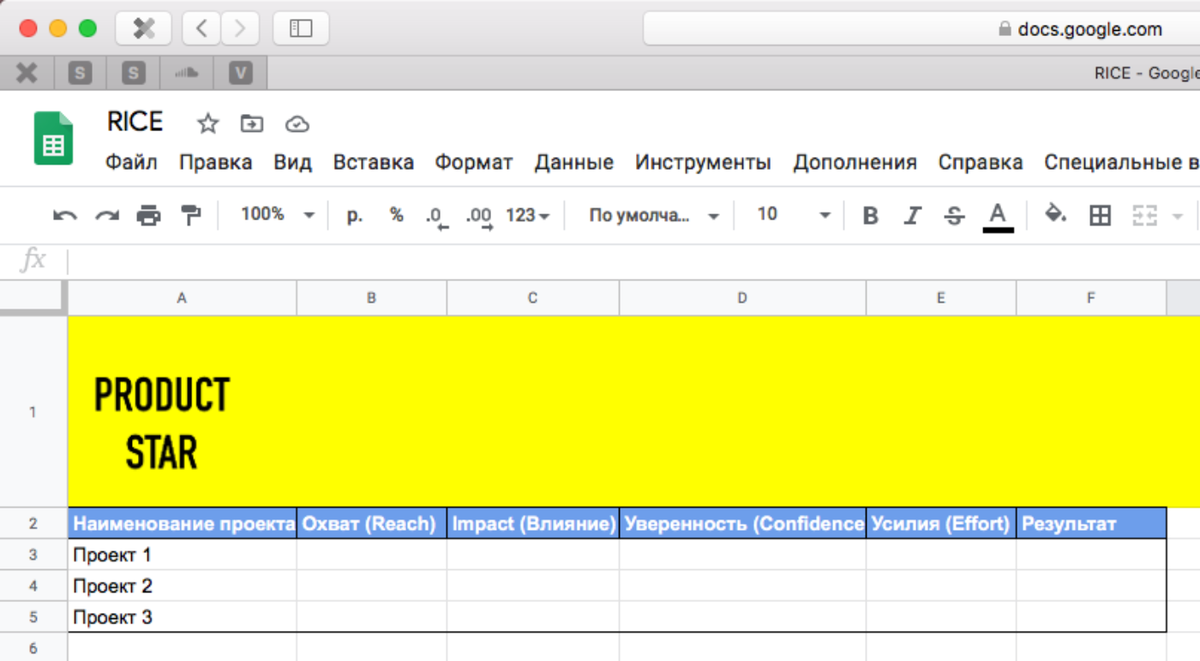
Task: Click the merge cells icon
Action: click(x=1144, y=215)
